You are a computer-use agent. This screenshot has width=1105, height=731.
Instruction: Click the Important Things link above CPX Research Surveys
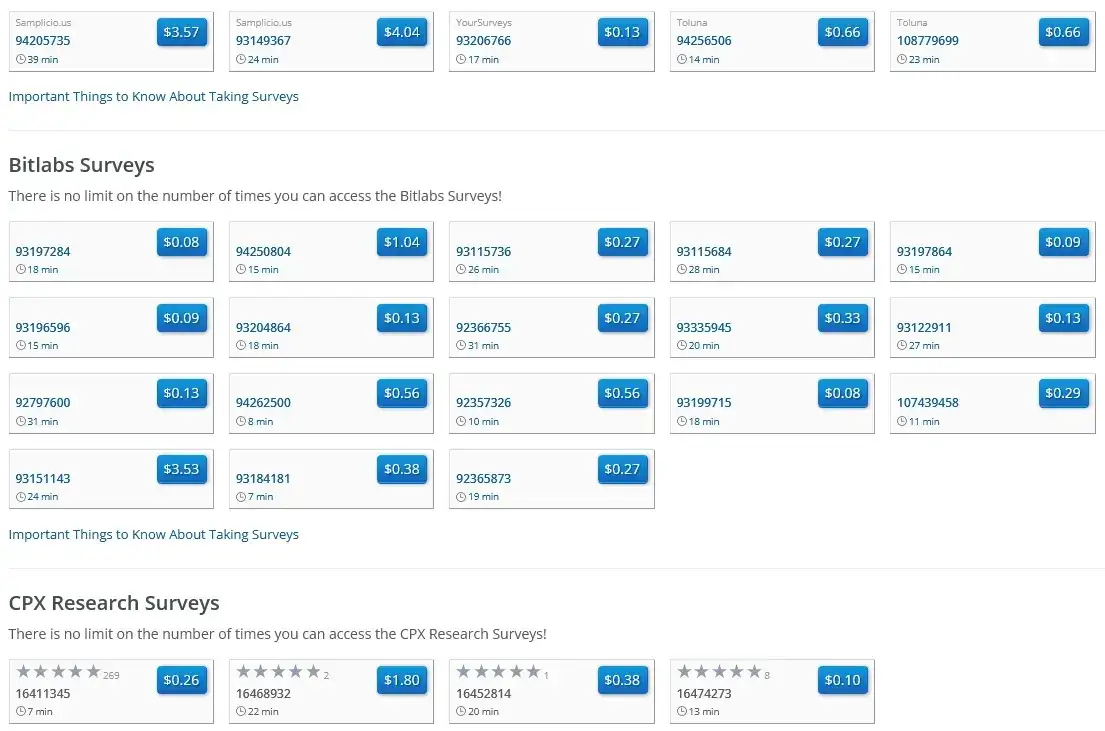(x=153, y=535)
